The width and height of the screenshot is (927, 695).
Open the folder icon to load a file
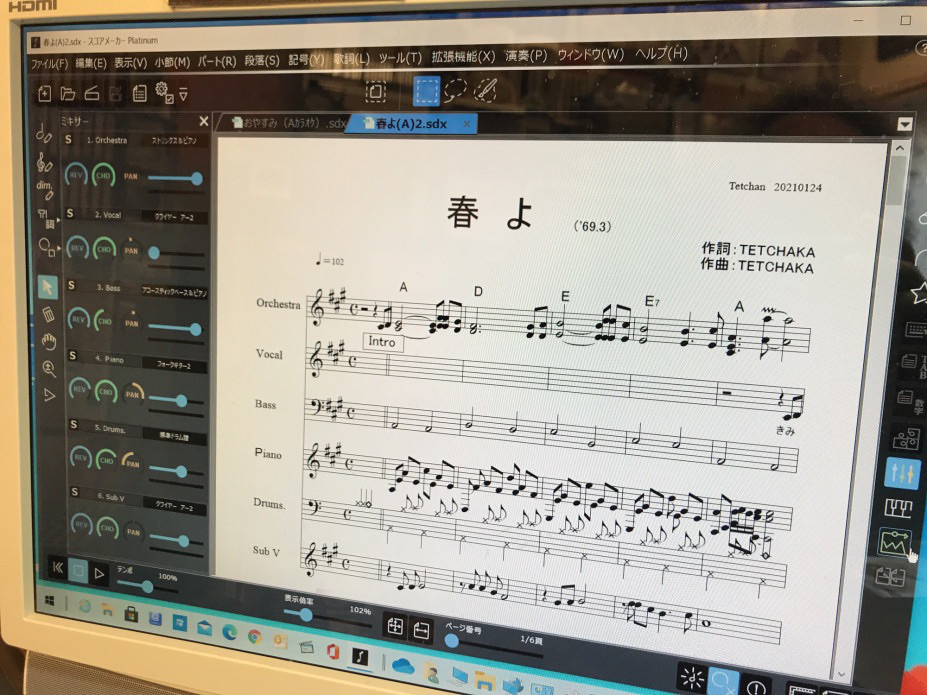tap(67, 93)
